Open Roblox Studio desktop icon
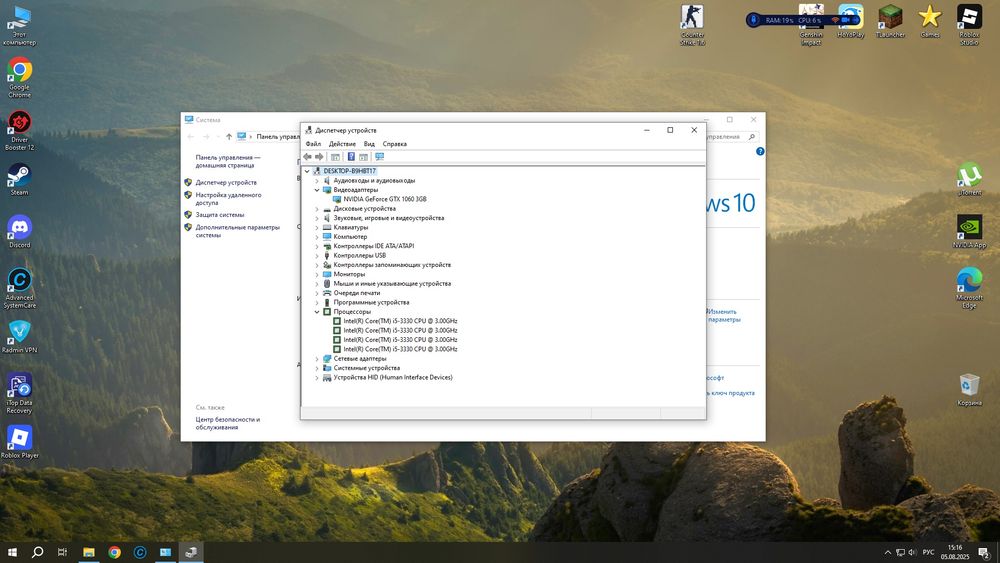1000x563 pixels. coord(969,26)
